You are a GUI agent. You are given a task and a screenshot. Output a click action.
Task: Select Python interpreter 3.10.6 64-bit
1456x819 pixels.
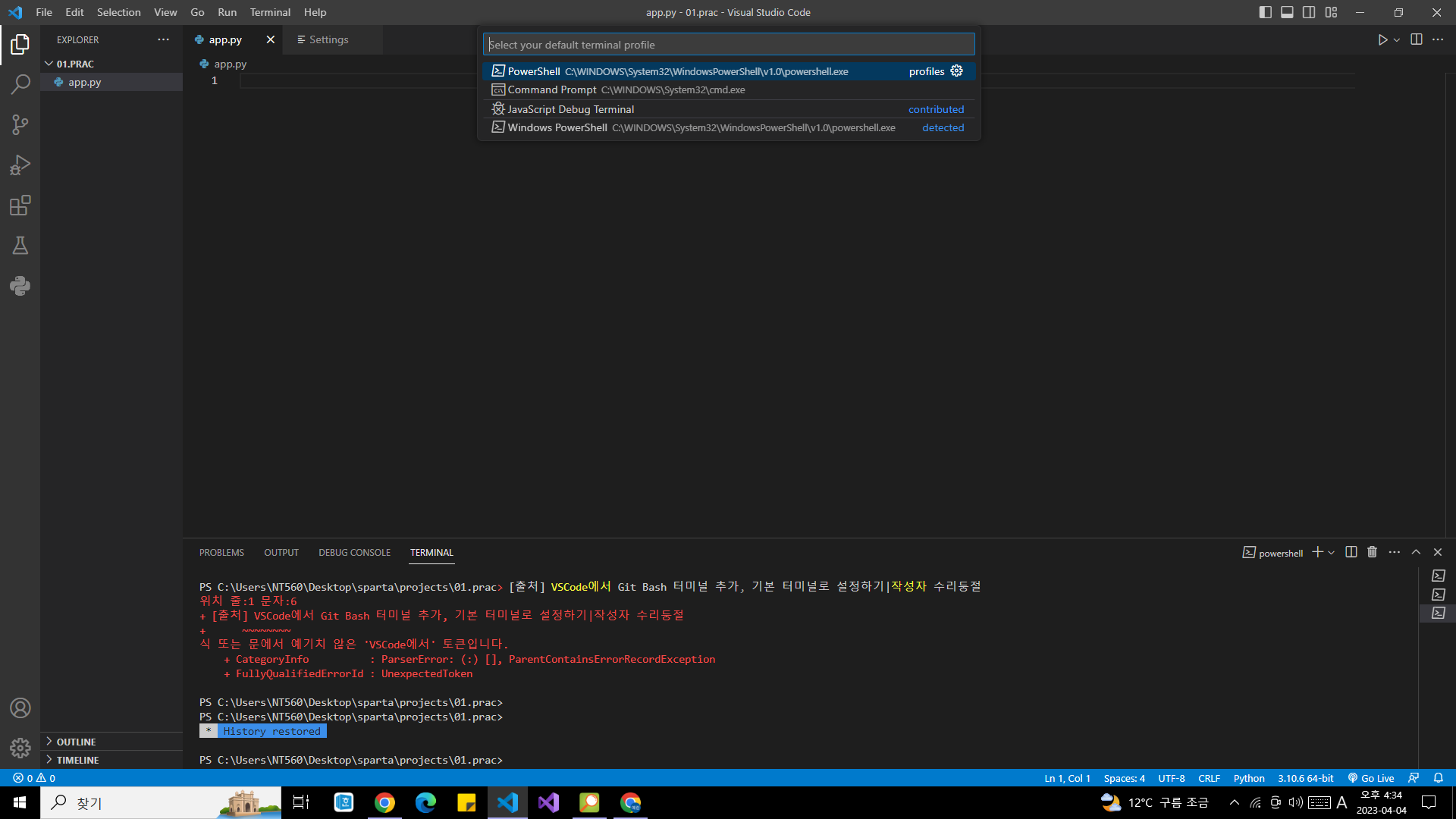[x=1305, y=778]
